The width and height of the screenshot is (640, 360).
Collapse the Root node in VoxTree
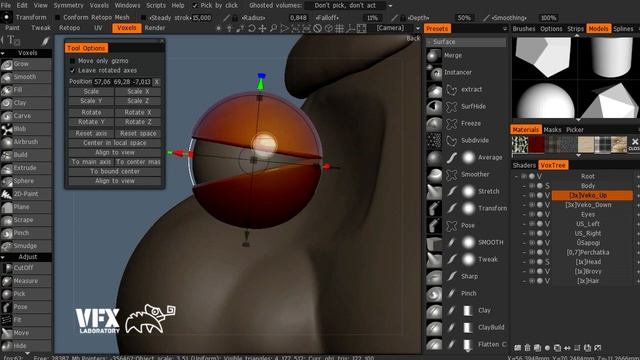pos(516,176)
